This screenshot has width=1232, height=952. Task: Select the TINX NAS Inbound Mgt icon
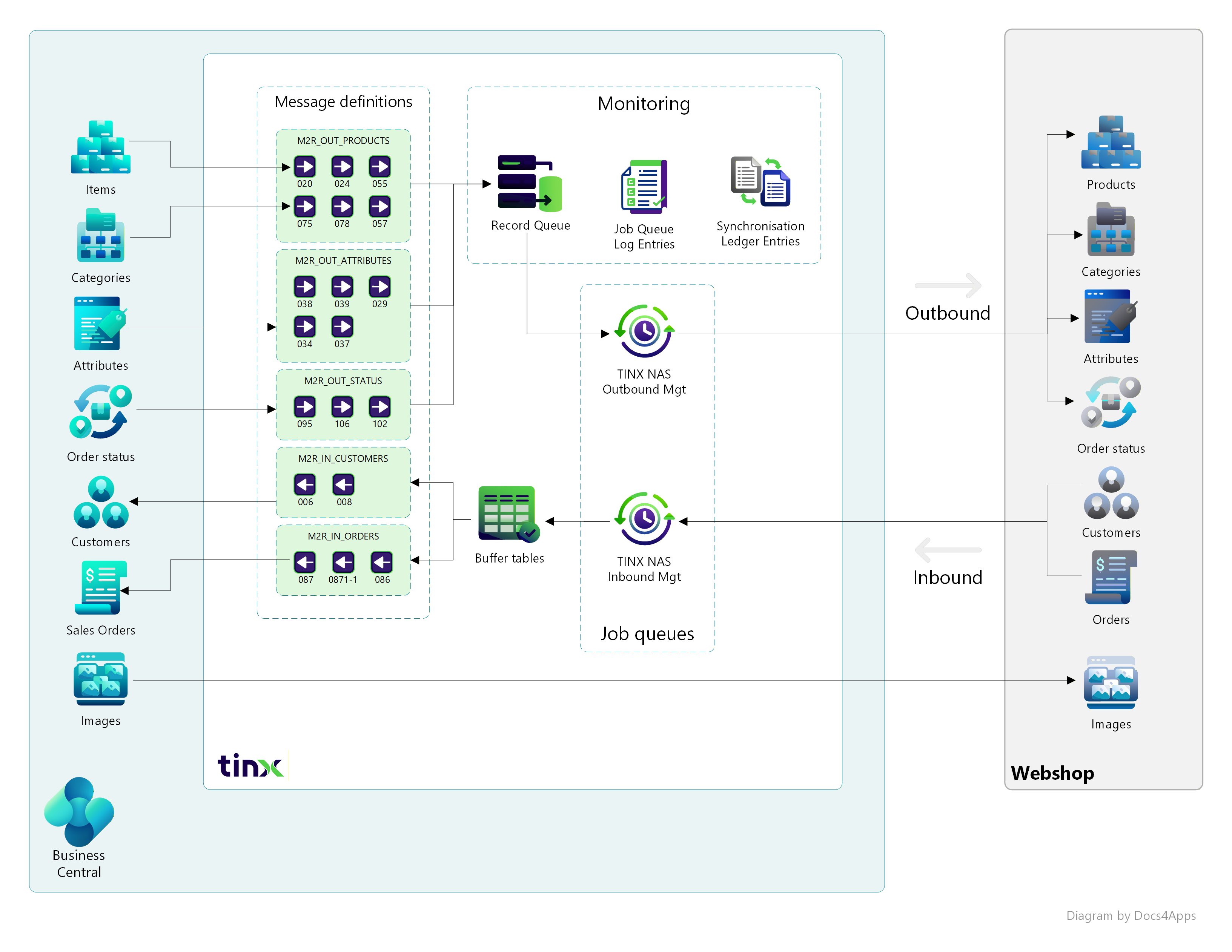pyautogui.click(x=644, y=518)
